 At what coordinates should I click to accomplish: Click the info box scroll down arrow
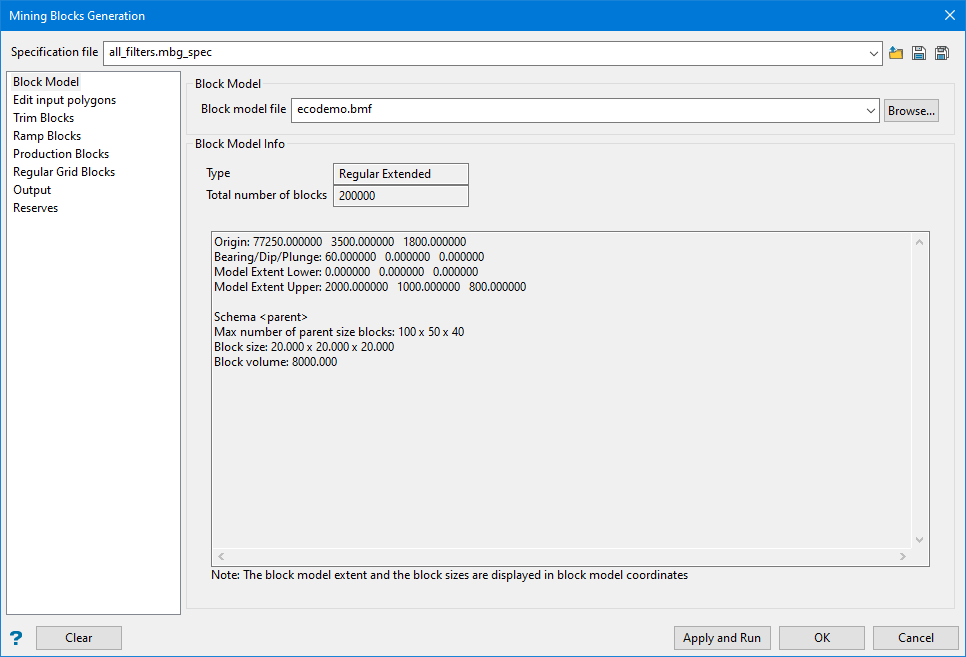pyautogui.click(x=919, y=539)
